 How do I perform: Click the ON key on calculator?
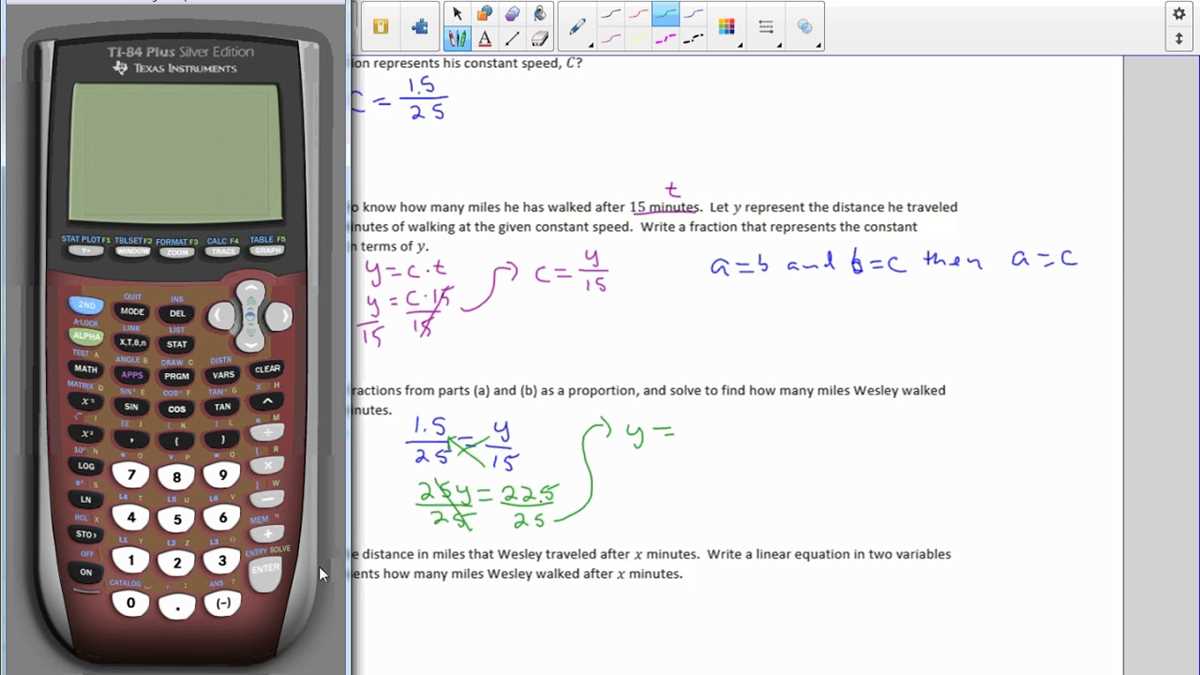pos(86,572)
